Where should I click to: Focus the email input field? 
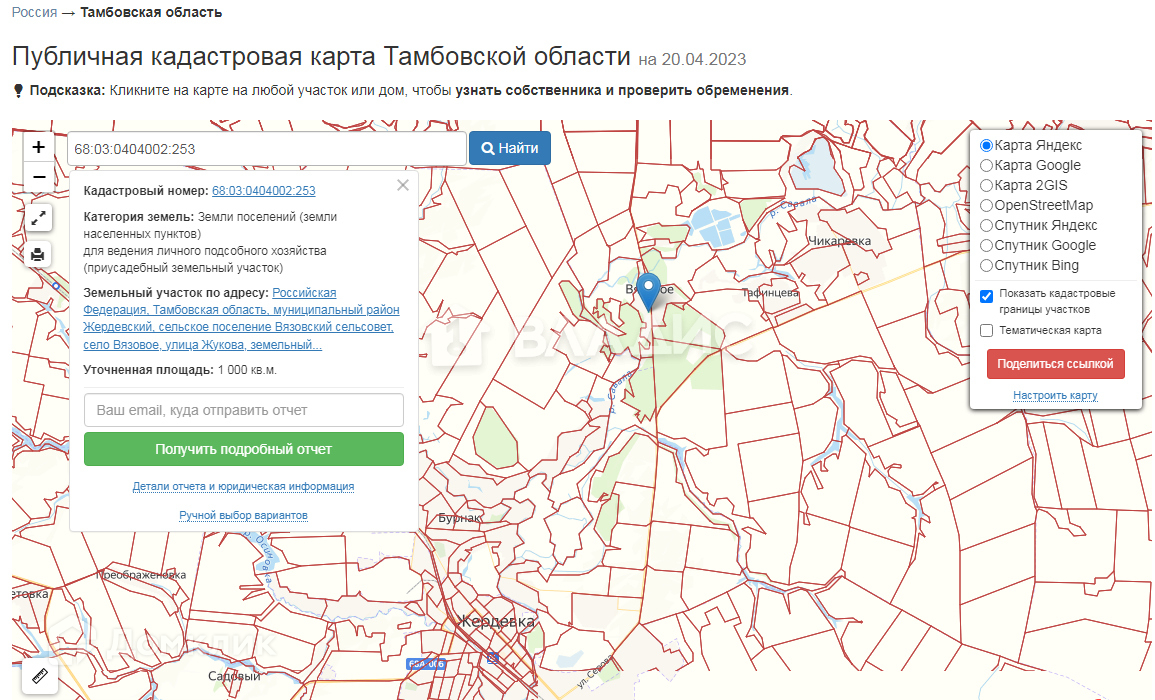click(x=244, y=410)
